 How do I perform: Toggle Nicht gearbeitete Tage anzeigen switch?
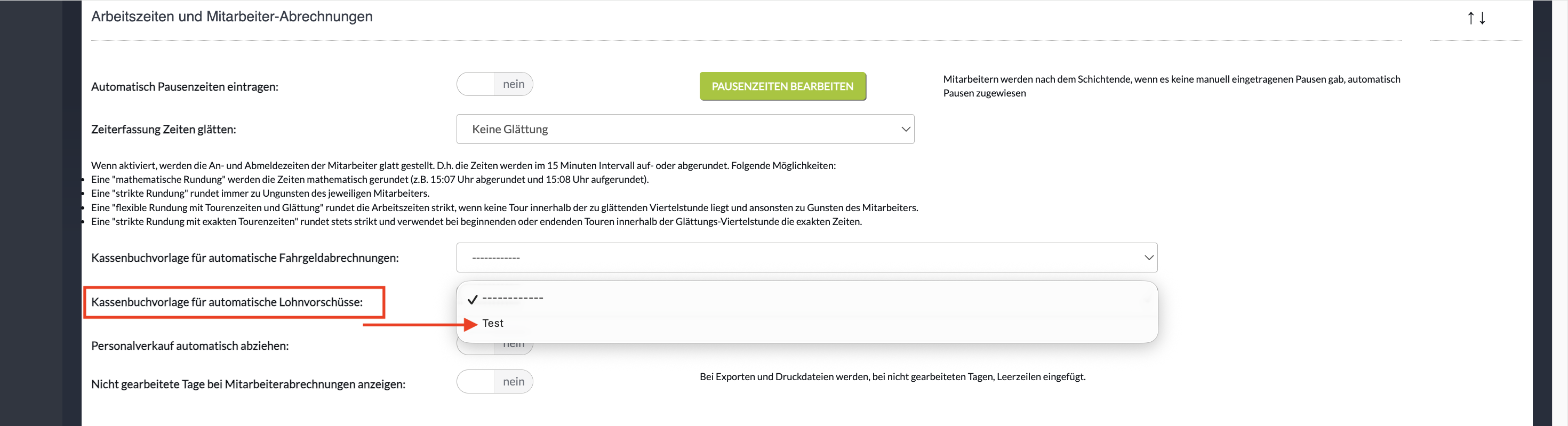(x=494, y=382)
